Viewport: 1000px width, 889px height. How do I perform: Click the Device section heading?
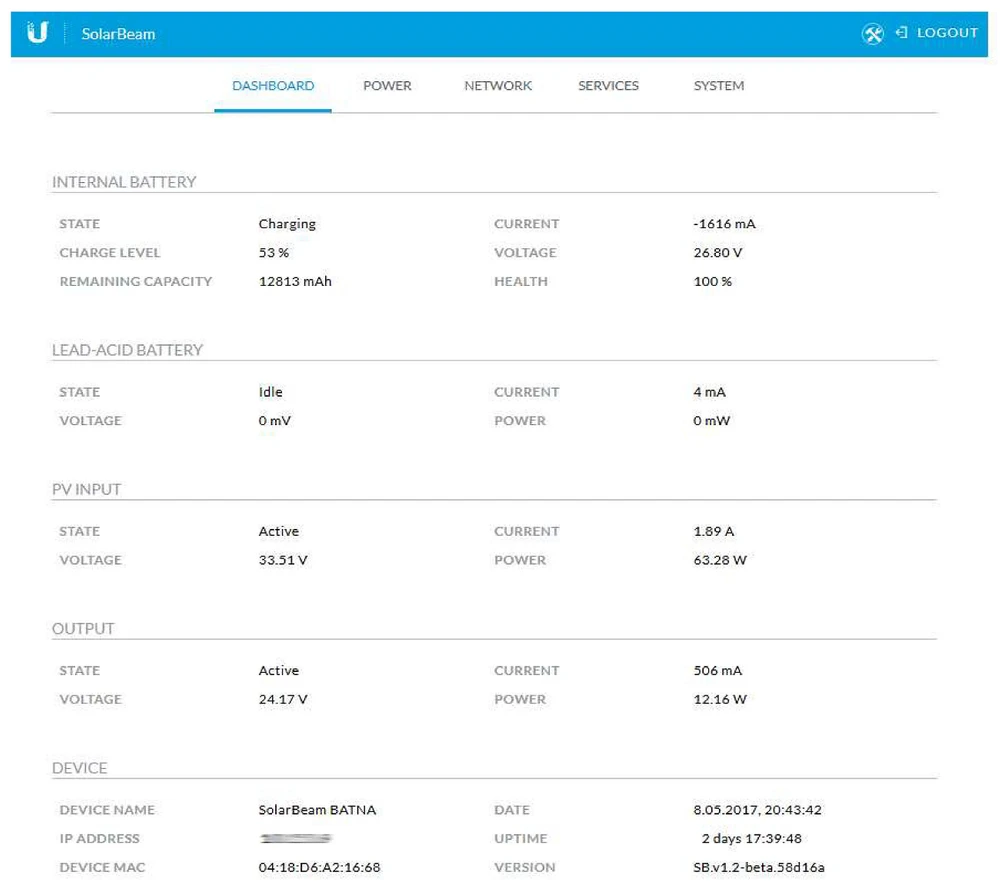pos(79,768)
